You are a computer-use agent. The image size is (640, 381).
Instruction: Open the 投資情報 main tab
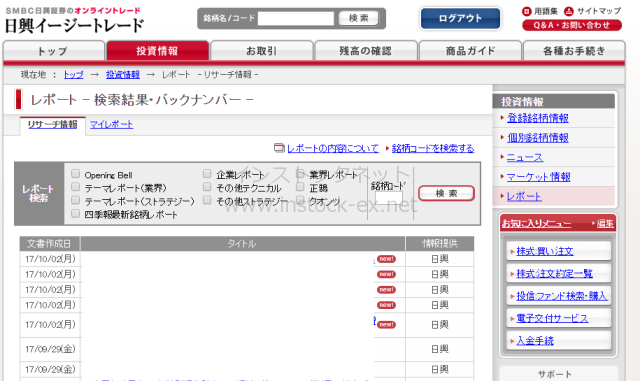[158, 51]
